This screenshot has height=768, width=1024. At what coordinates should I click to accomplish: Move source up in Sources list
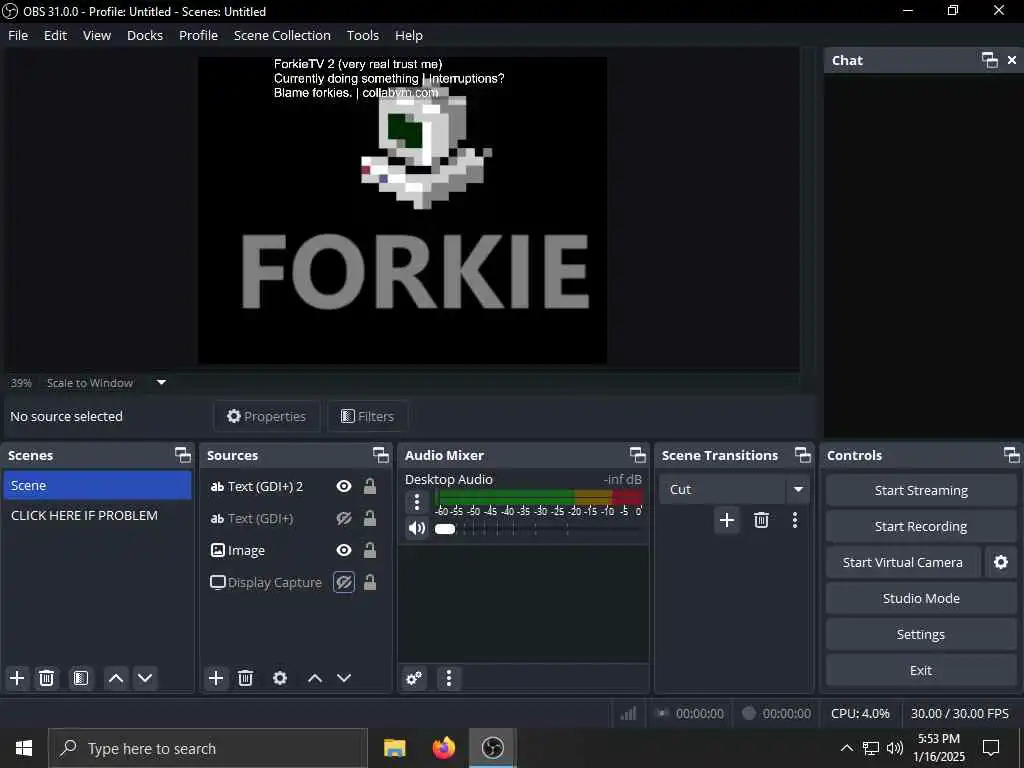pyautogui.click(x=315, y=678)
